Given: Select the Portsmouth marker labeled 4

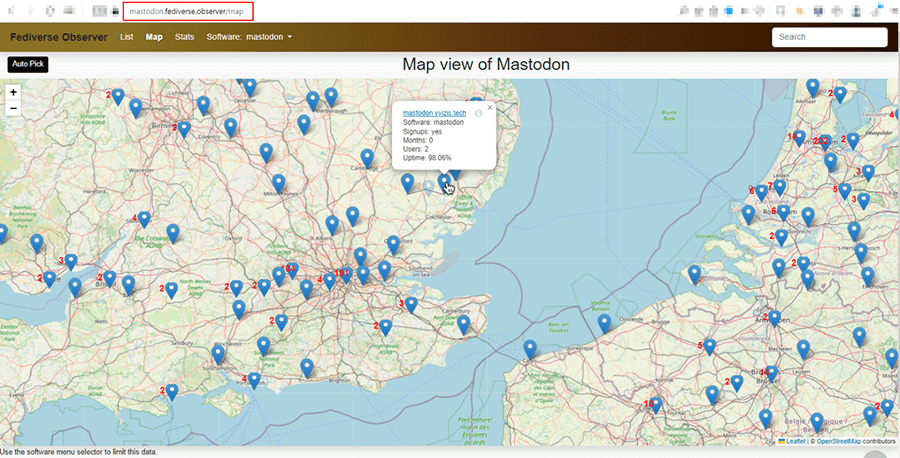Looking at the screenshot, I should point(254,382).
